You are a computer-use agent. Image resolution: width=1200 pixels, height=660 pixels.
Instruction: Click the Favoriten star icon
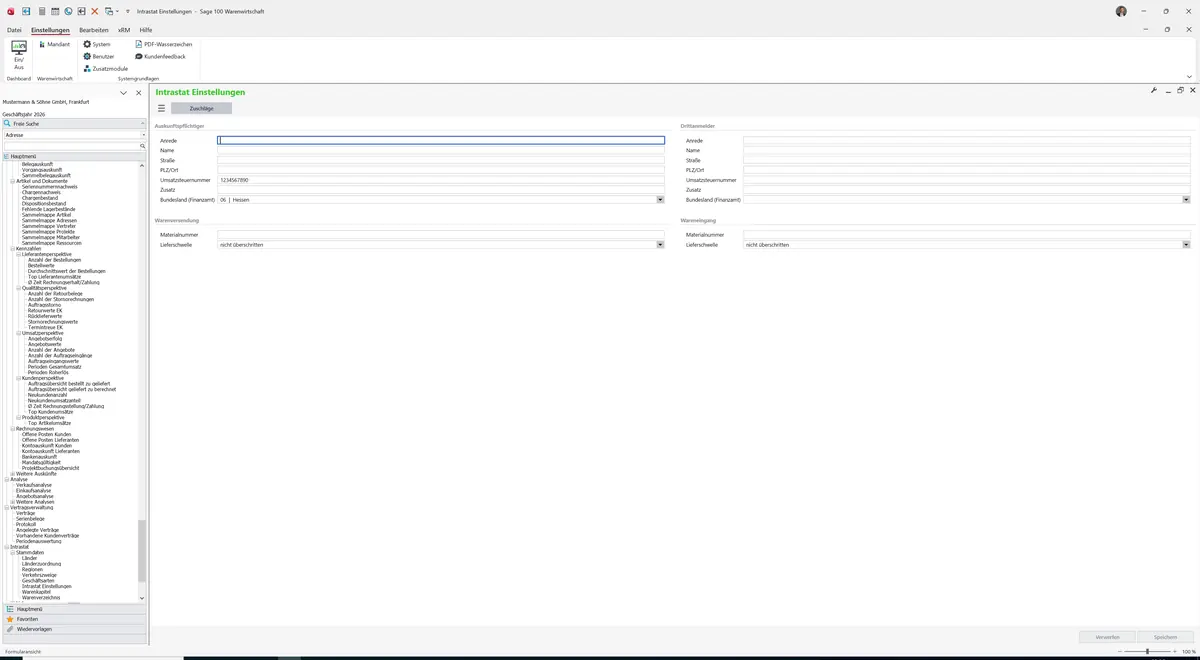click(x=10, y=619)
